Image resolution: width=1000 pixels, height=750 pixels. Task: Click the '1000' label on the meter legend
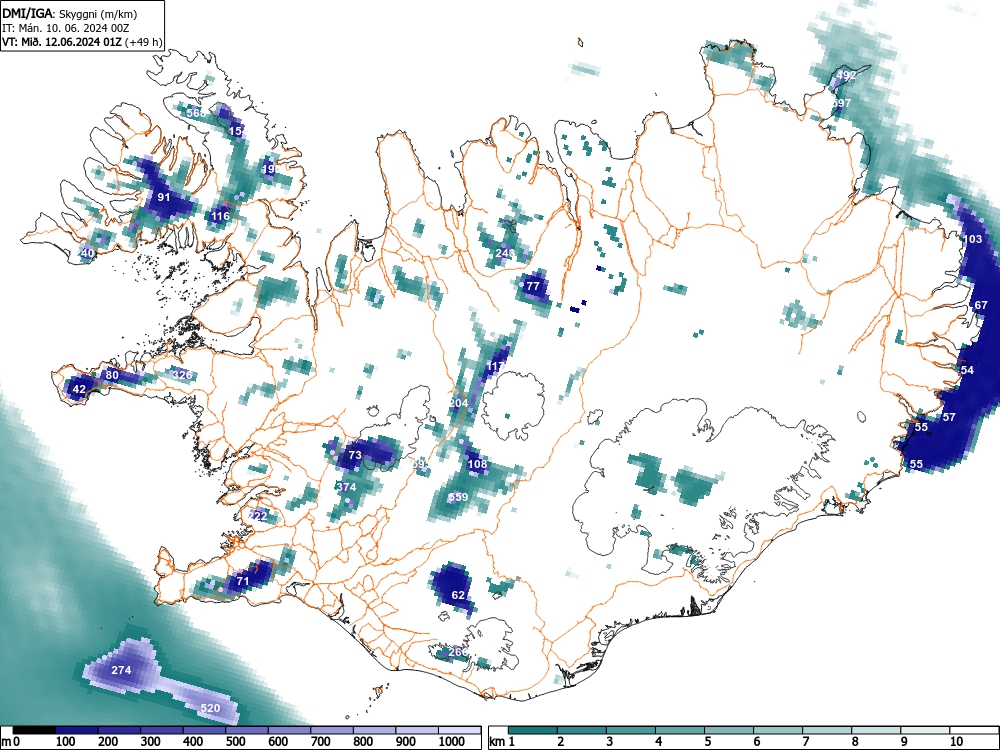coord(451,741)
